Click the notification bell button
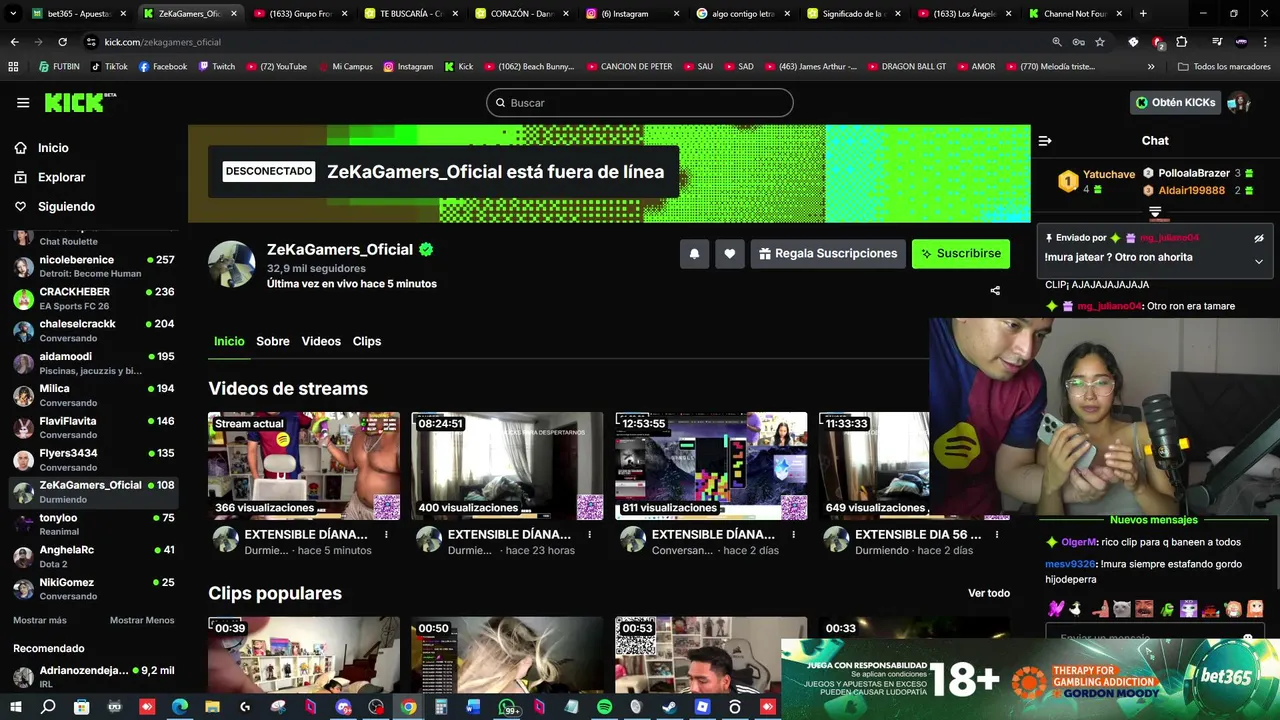This screenshot has width=1280, height=720. point(695,254)
